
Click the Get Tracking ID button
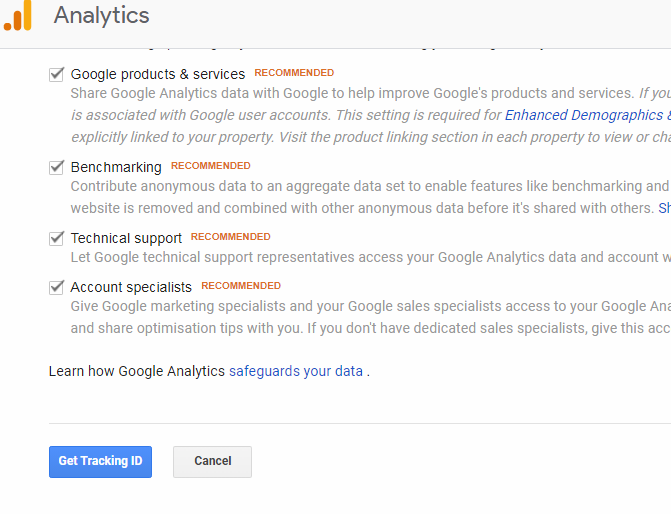click(x=101, y=462)
